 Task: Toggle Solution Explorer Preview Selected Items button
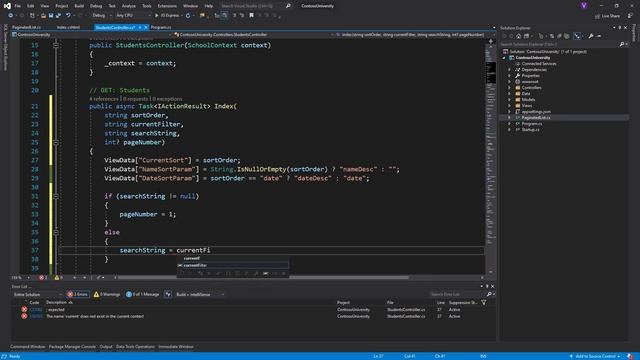coord(599,36)
